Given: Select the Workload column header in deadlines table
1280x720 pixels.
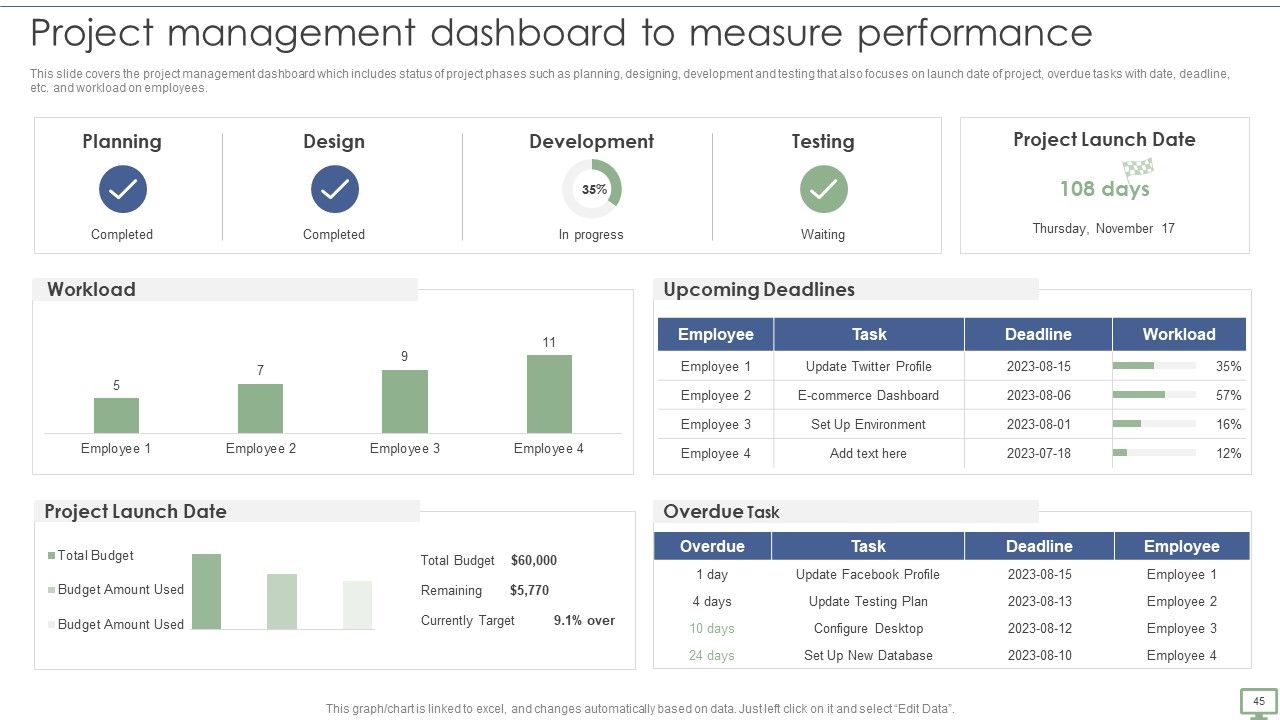Looking at the screenshot, I should pos(1179,334).
